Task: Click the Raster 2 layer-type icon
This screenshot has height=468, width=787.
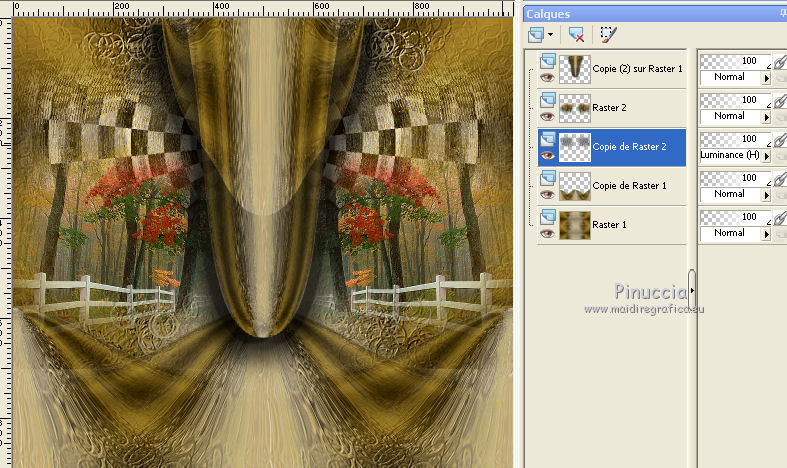Action: [548, 100]
